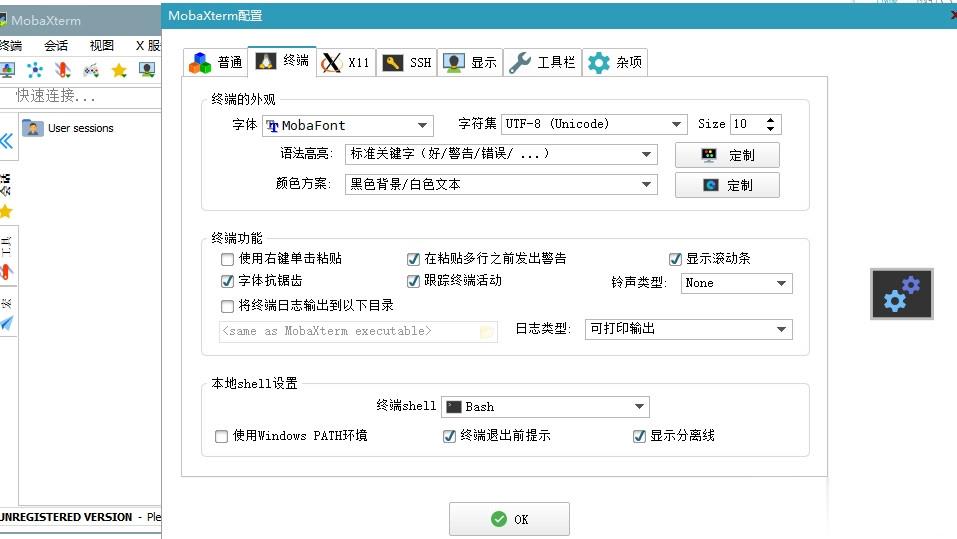Screen dimensions: 957x539
Task: Open the sidebar 工具 knife tab
Action: pos(6,258)
